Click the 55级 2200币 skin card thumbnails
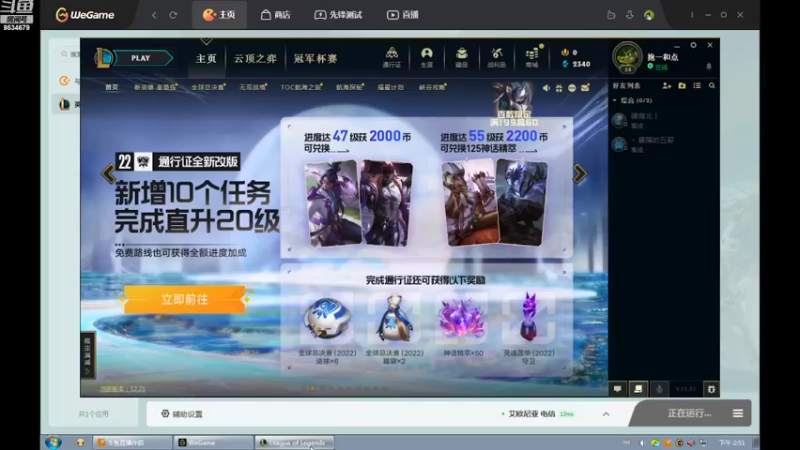Image resolution: width=800 pixels, height=450 pixels. [494, 202]
